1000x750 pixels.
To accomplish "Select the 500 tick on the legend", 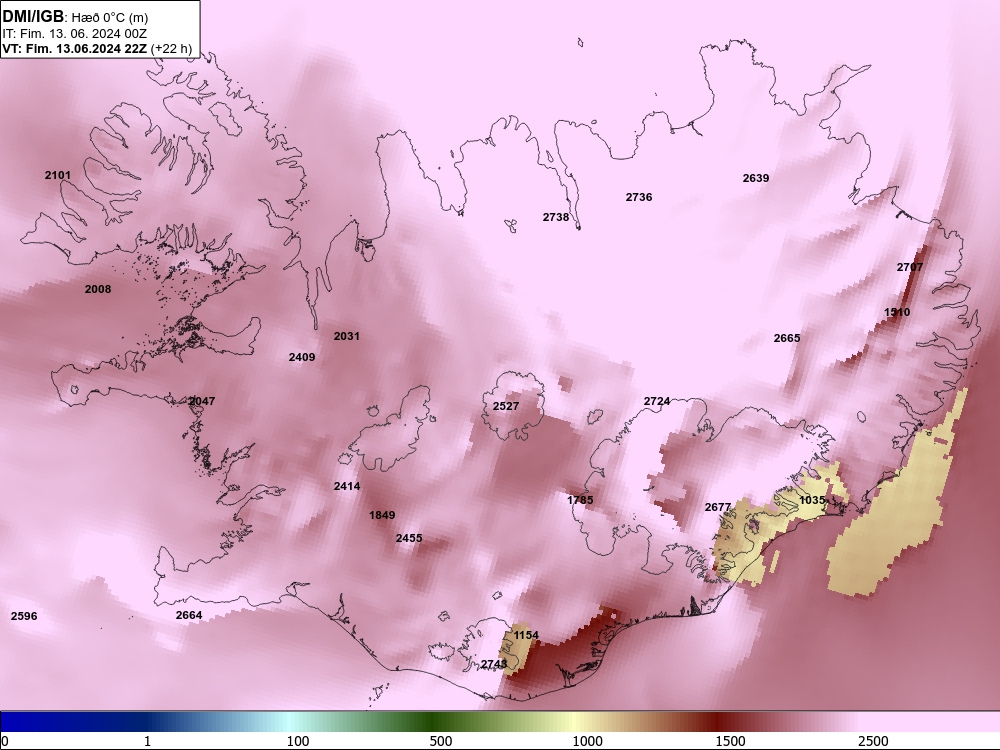I will tap(441, 741).
